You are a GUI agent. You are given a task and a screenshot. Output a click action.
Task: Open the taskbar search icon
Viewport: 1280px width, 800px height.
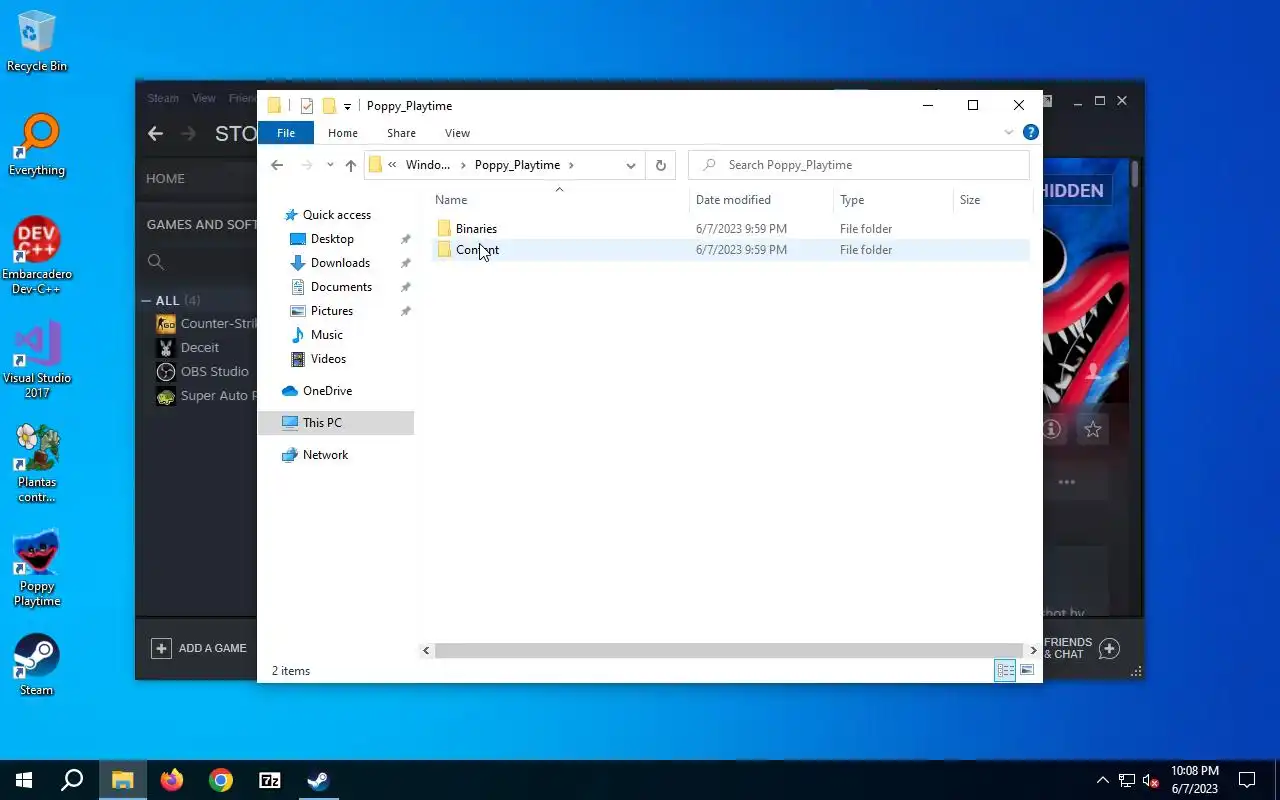pyautogui.click(x=72, y=780)
